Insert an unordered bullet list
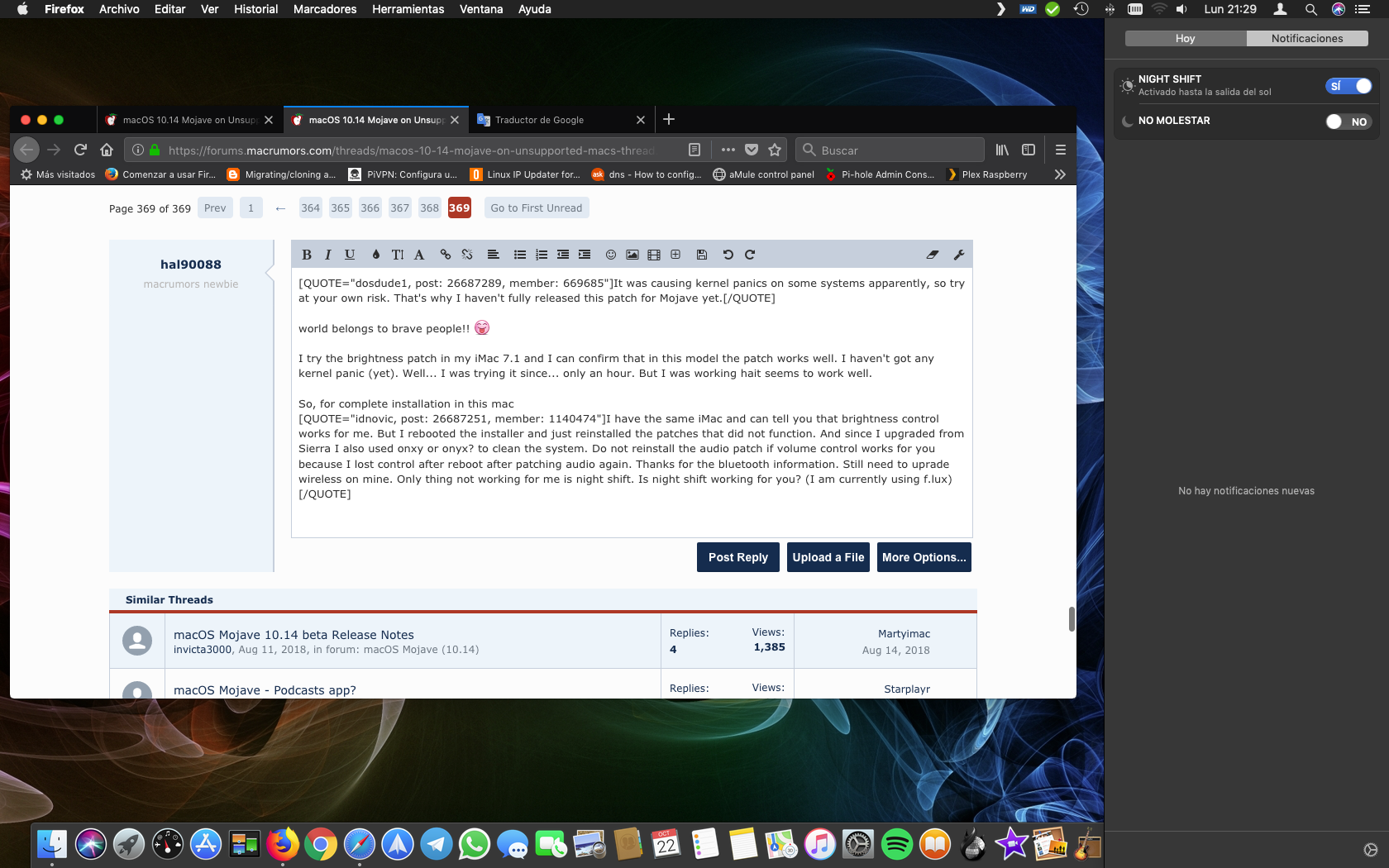This screenshot has width=1389, height=868. click(x=520, y=255)
